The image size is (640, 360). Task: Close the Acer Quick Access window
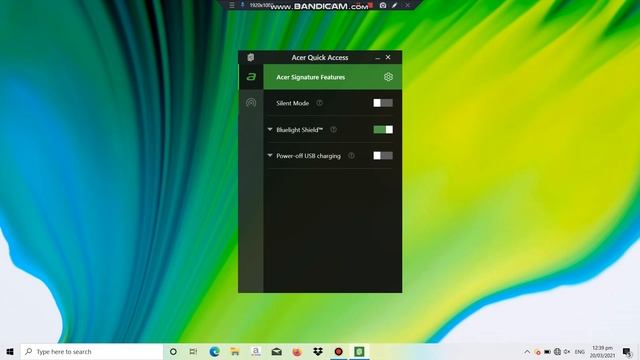click(x=388, y=58)
